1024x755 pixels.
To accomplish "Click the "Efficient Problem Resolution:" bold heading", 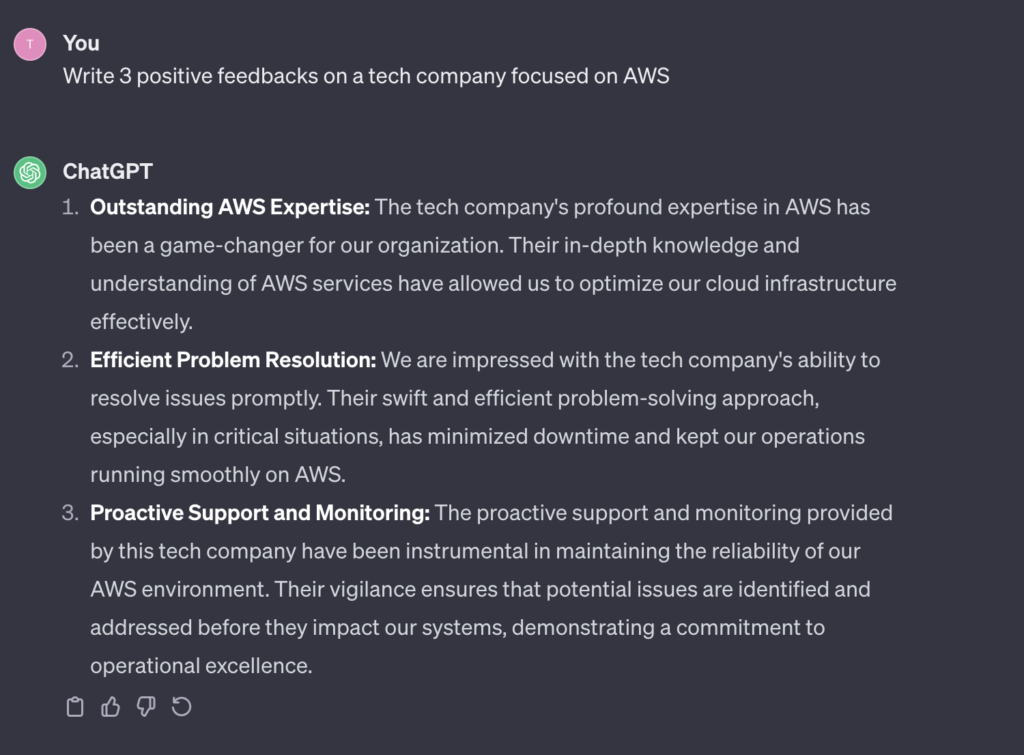I will [x=233, y=359].
